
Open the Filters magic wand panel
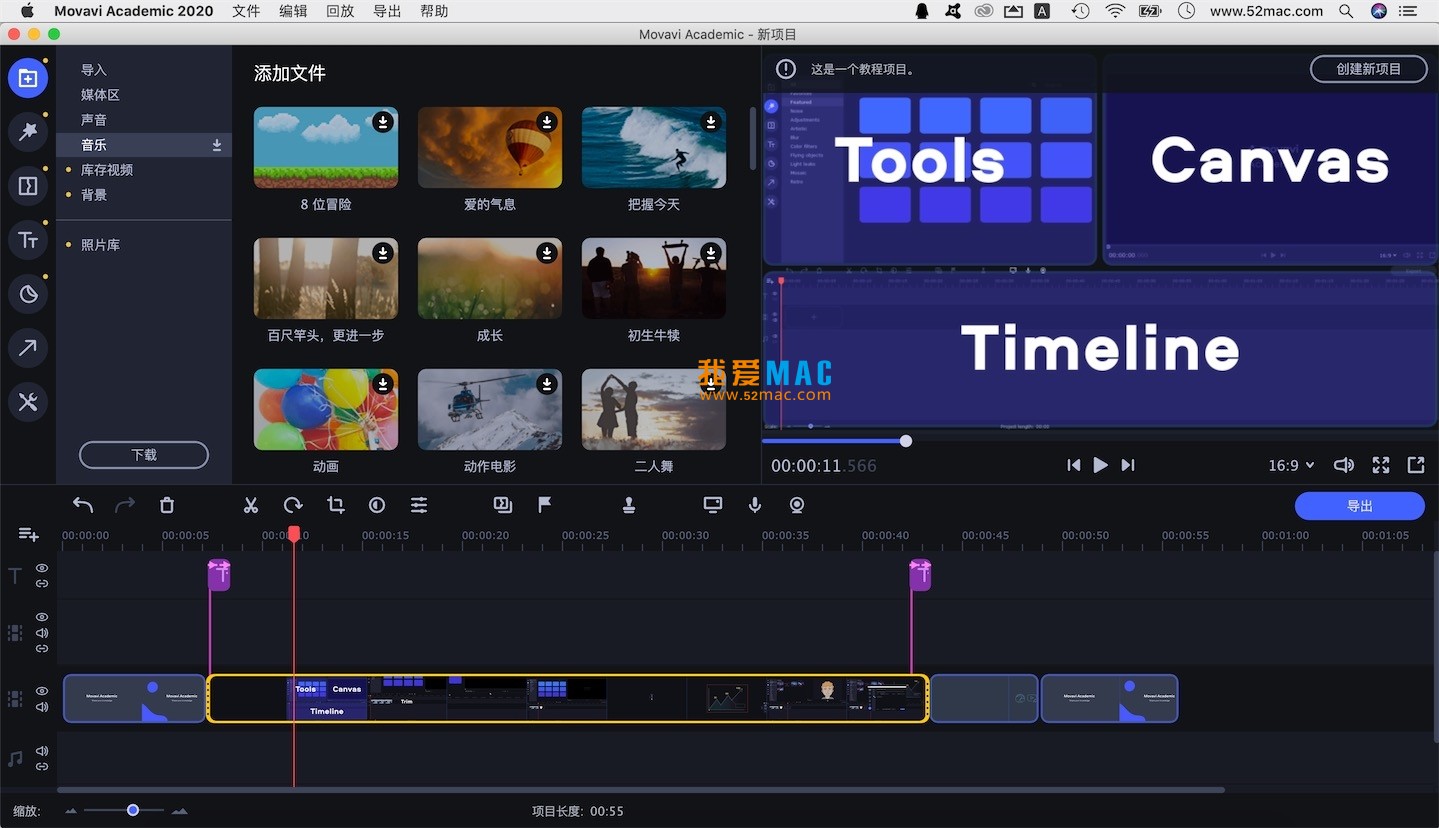[x=28, y=132]
